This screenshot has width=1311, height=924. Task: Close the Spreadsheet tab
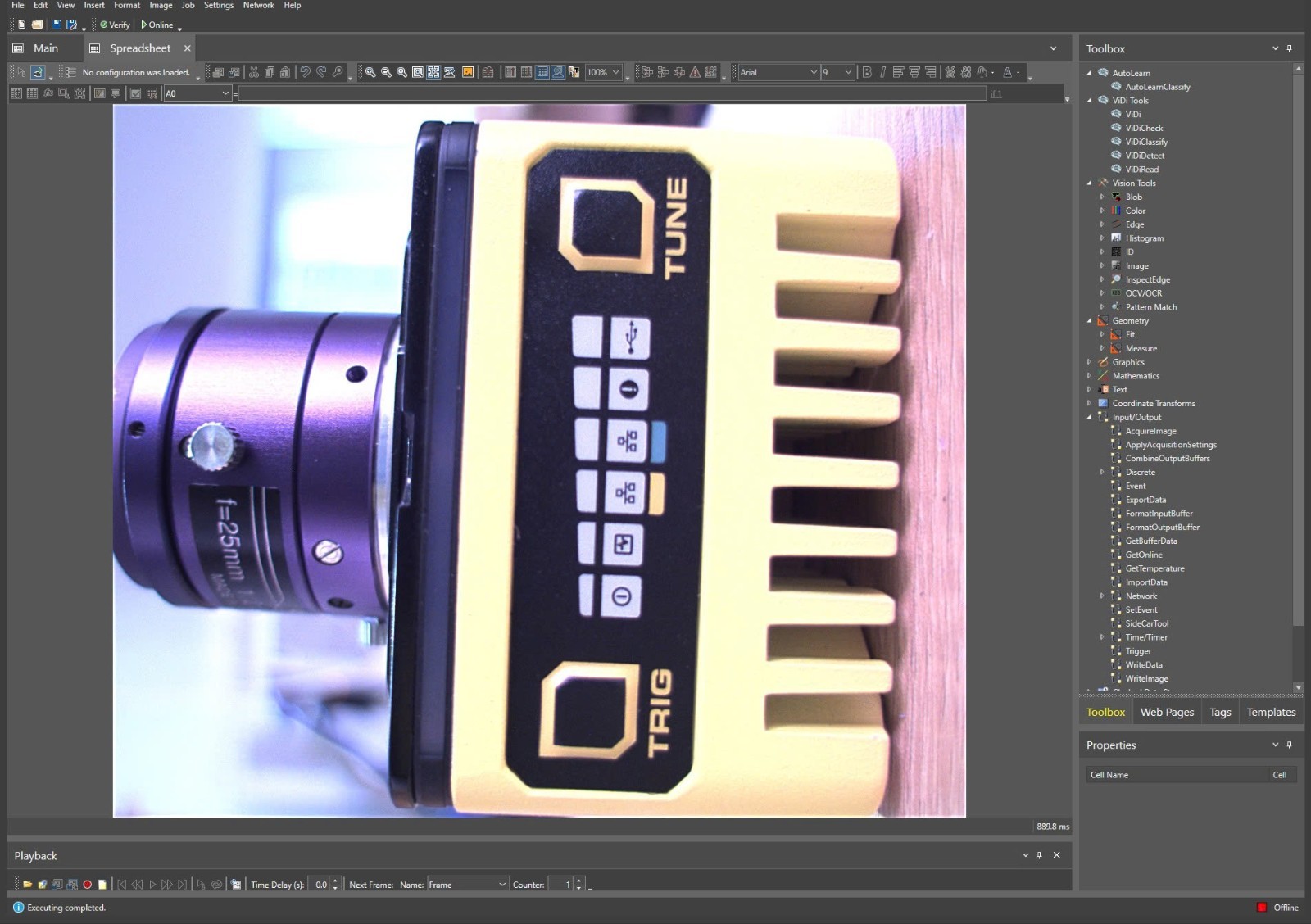(x=188, y=48)
